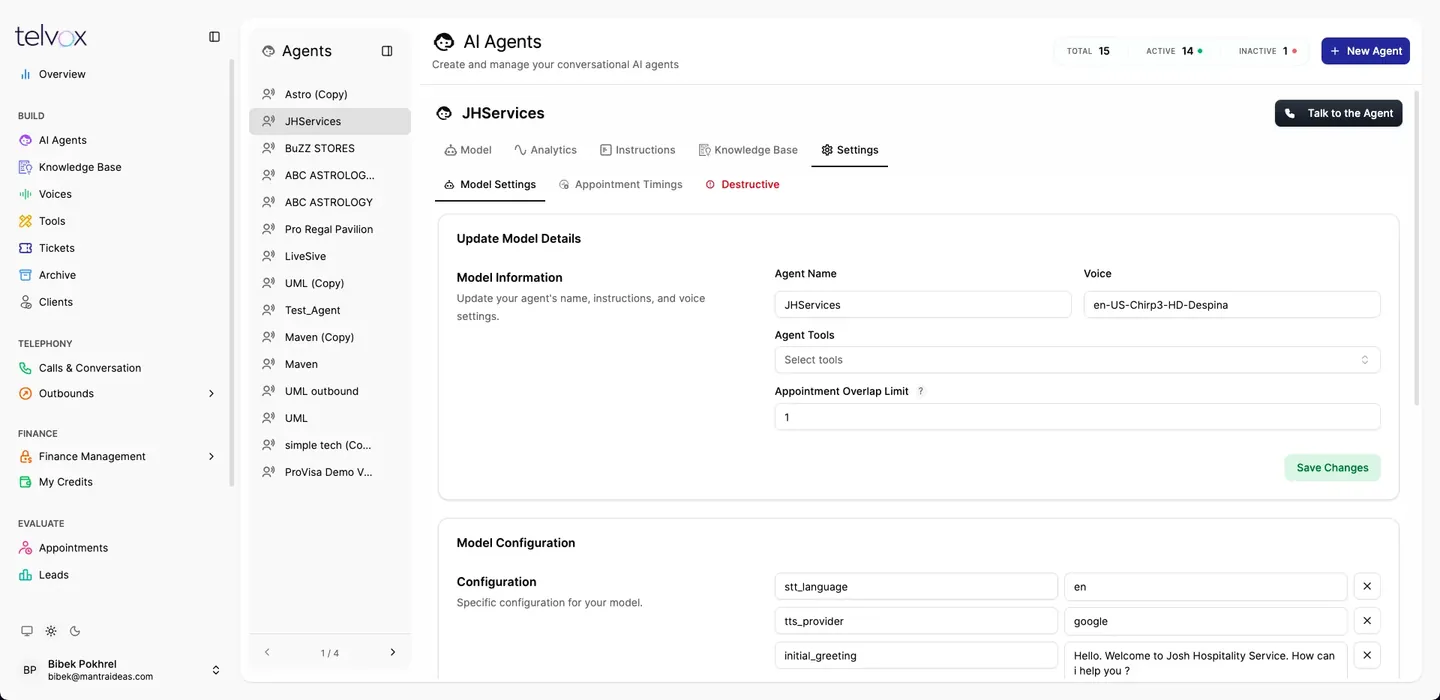Click the Outbounds sidebar icon
The image size is (1440, 700).
click(x=26, y=393)
